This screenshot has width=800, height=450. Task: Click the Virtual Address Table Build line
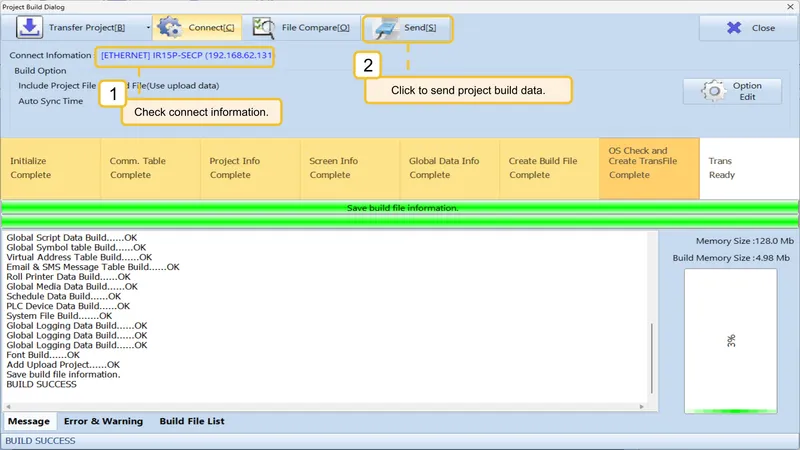click(79, 257)
